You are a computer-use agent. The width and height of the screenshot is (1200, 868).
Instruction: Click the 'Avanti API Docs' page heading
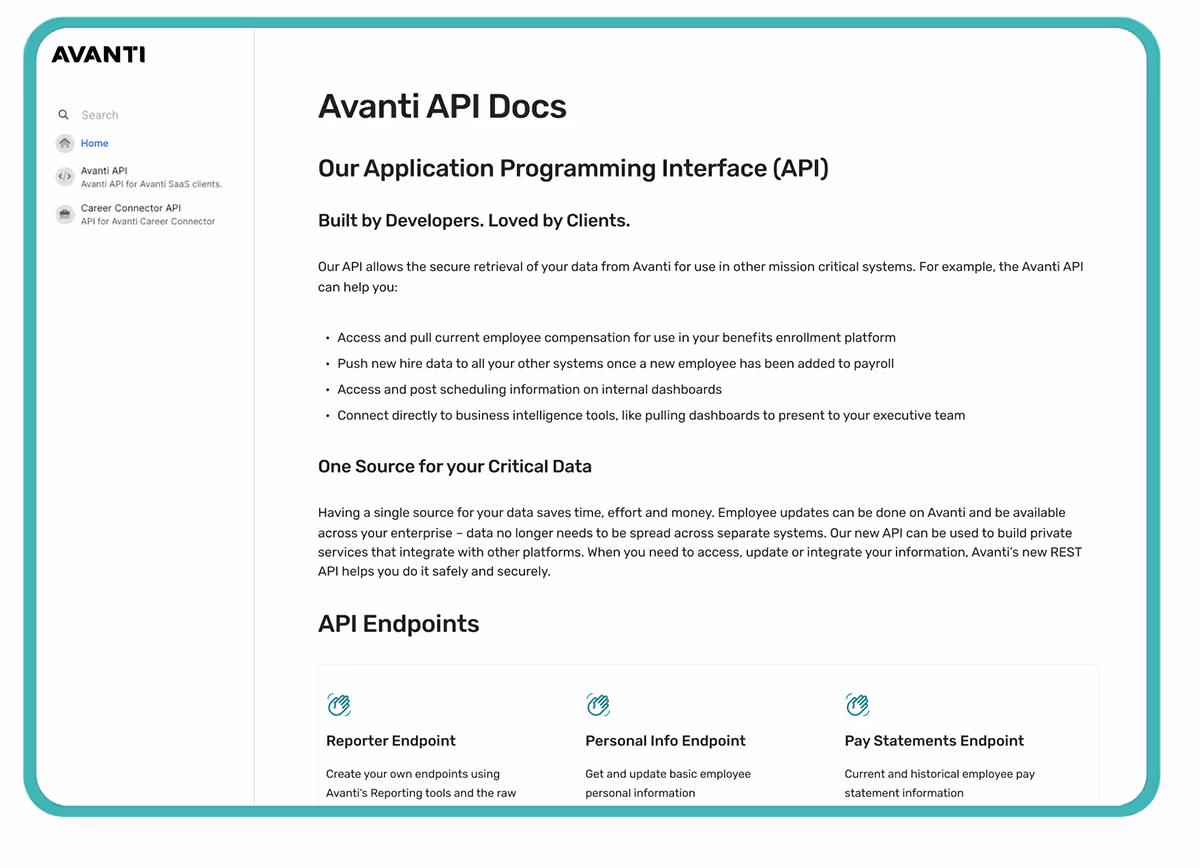click(x=442, y=106)
